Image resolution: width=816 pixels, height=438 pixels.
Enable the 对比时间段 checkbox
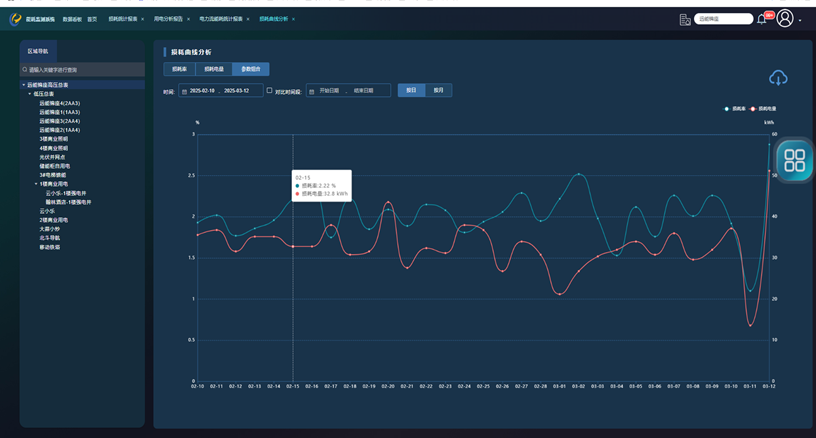tap(269, 91)
